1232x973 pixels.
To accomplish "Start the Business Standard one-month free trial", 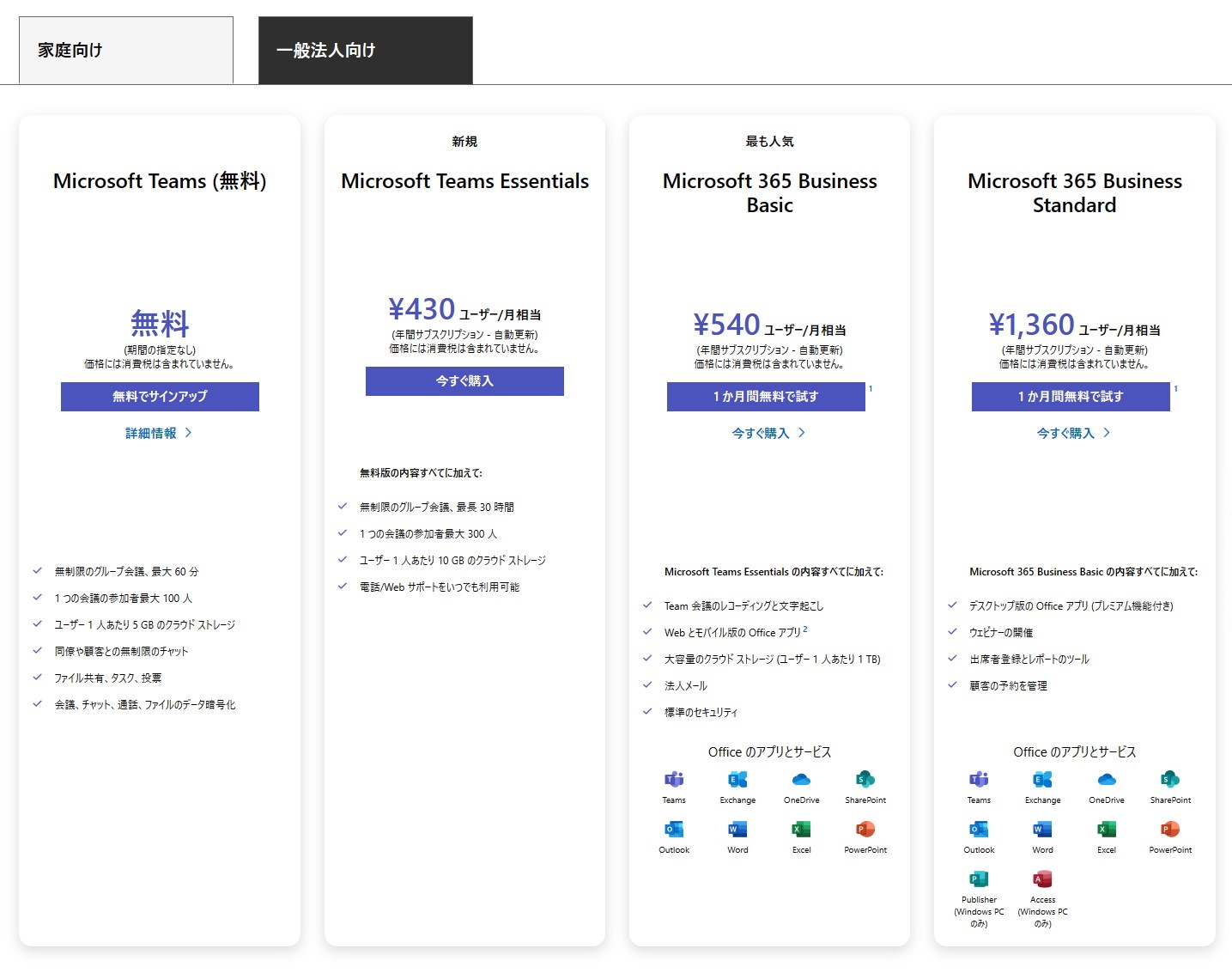I will 1070,396.
